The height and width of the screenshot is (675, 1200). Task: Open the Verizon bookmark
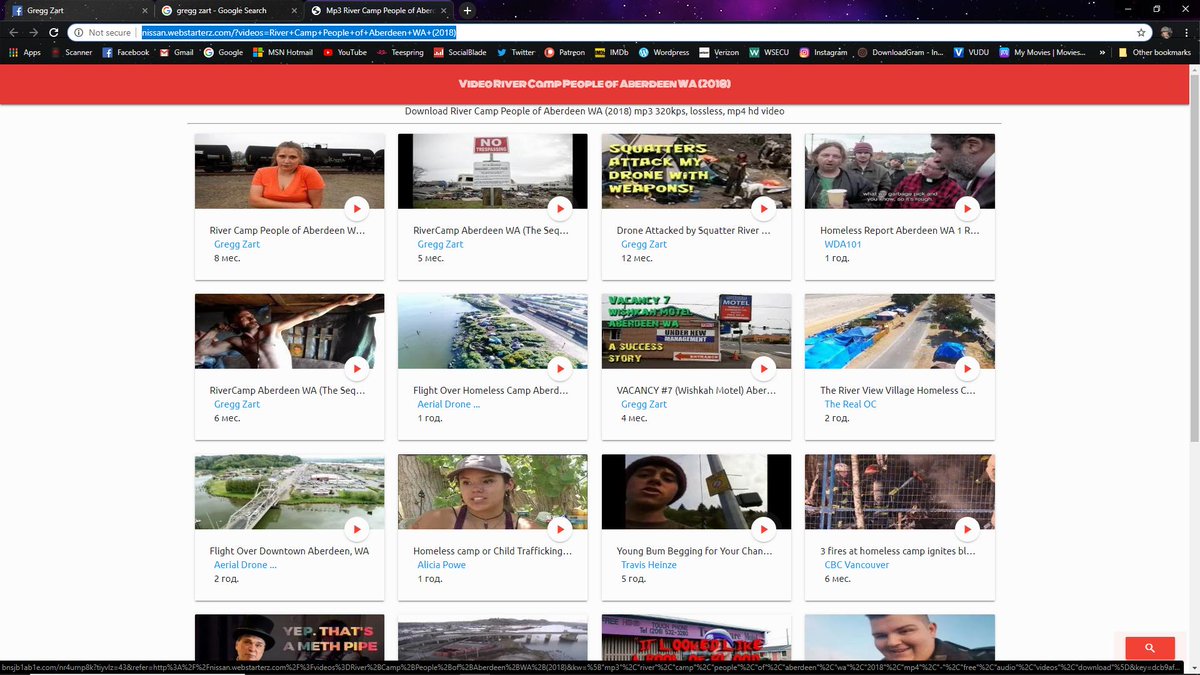click(720, 52)
